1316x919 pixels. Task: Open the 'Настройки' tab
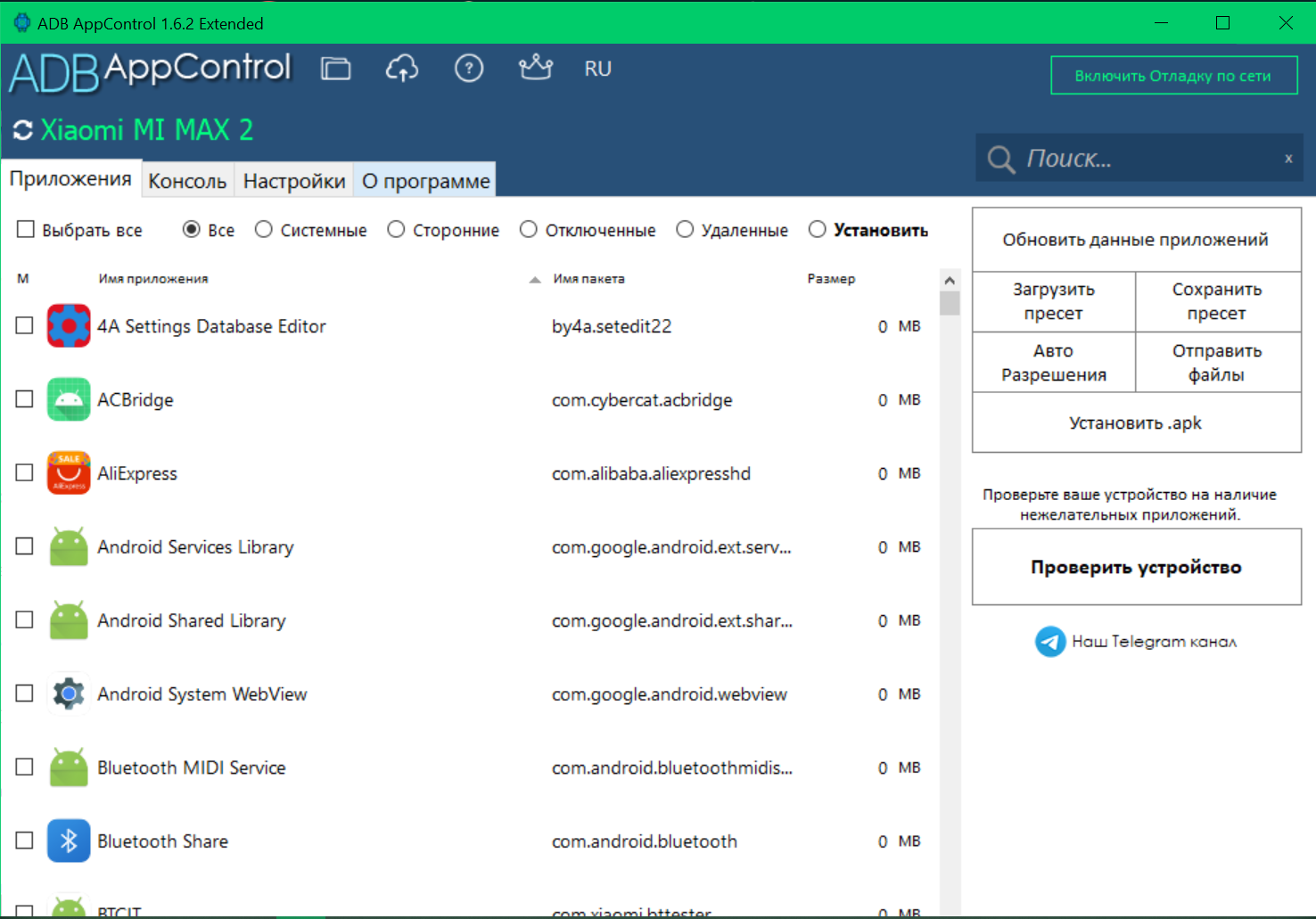tap(294, 181)
